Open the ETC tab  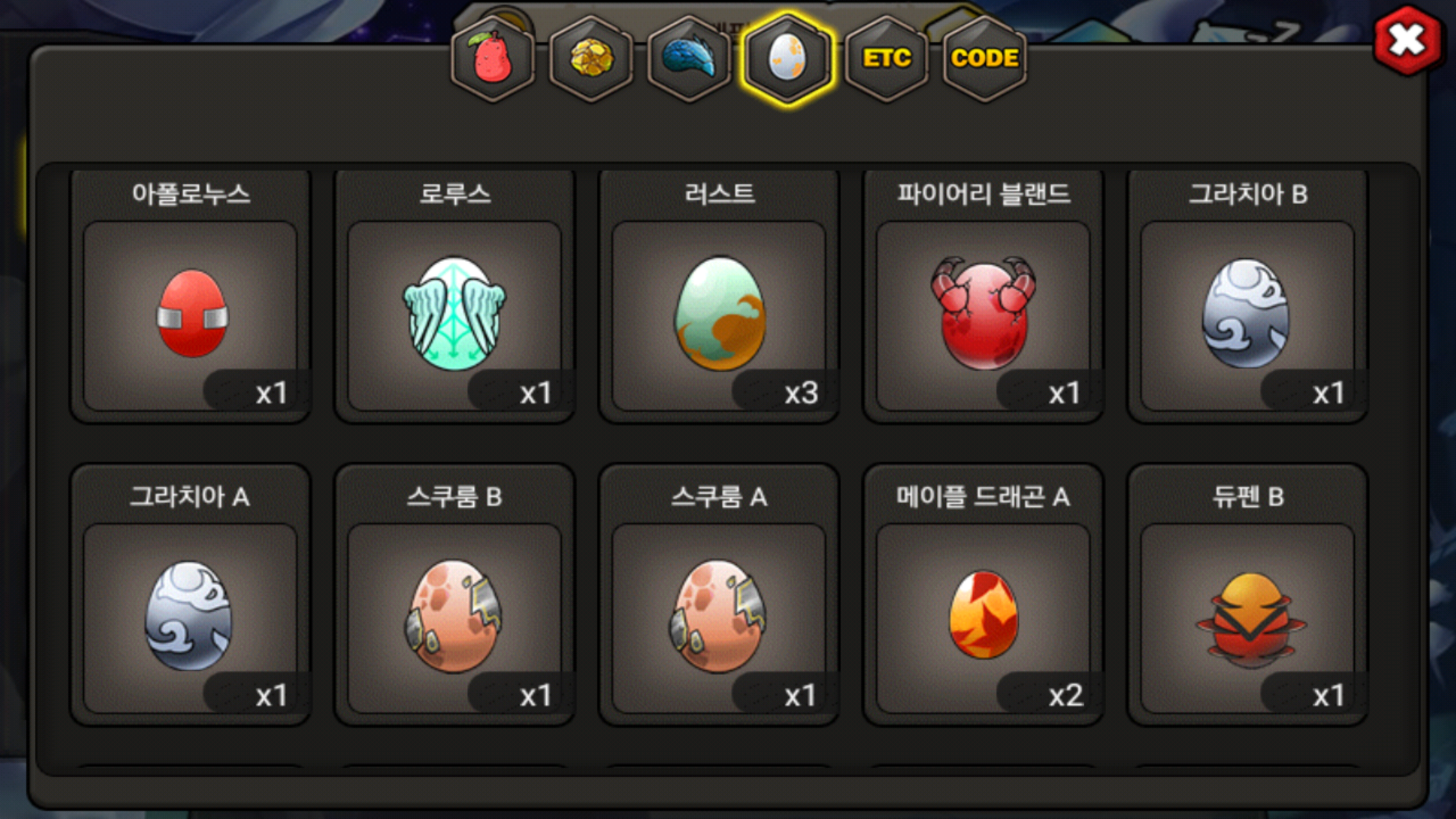887,59
